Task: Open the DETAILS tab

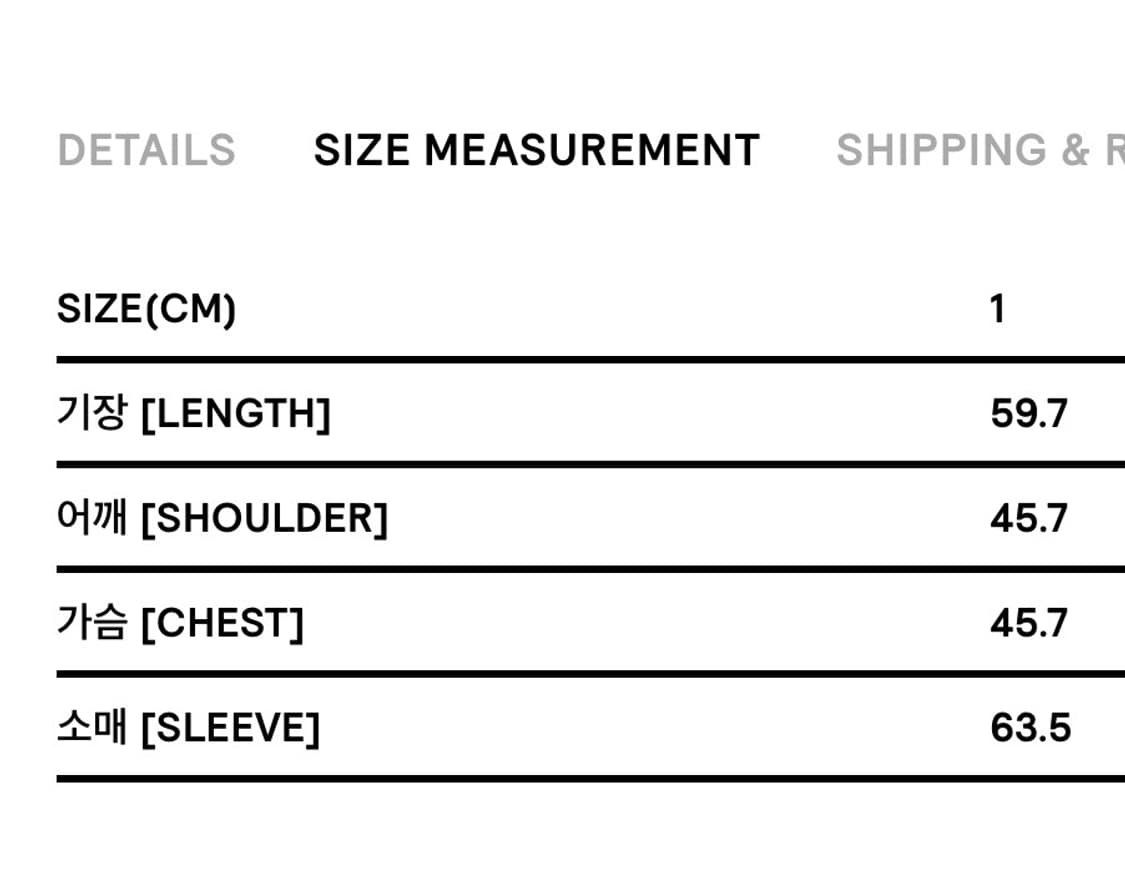Action: point(146,151)
